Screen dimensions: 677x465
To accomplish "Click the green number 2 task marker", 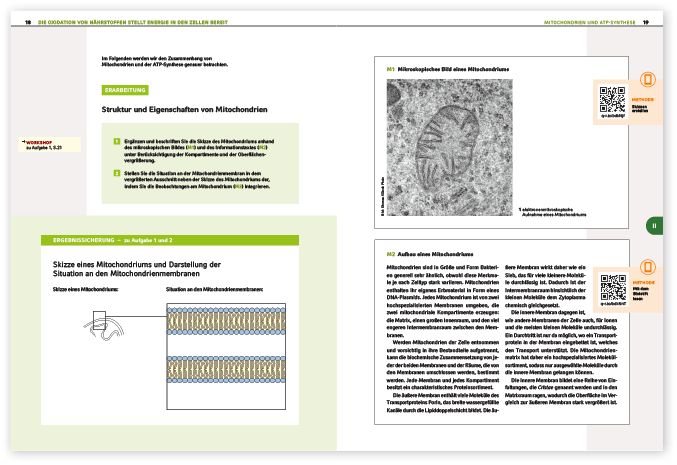I will (x=117, y=173).
